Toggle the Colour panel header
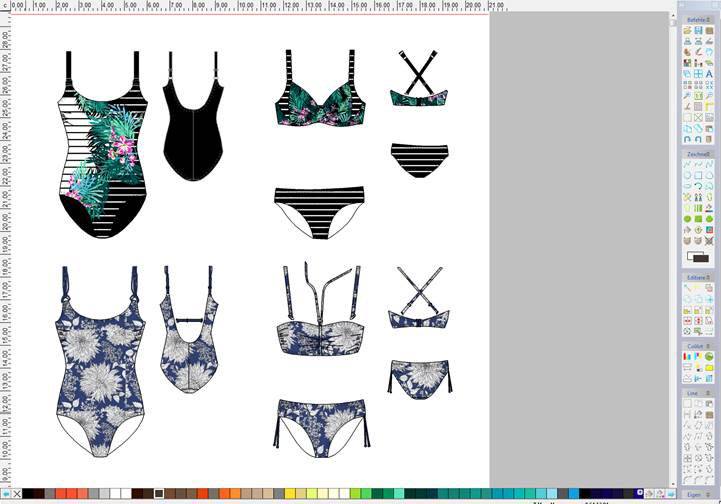 (x=697, y=346)
